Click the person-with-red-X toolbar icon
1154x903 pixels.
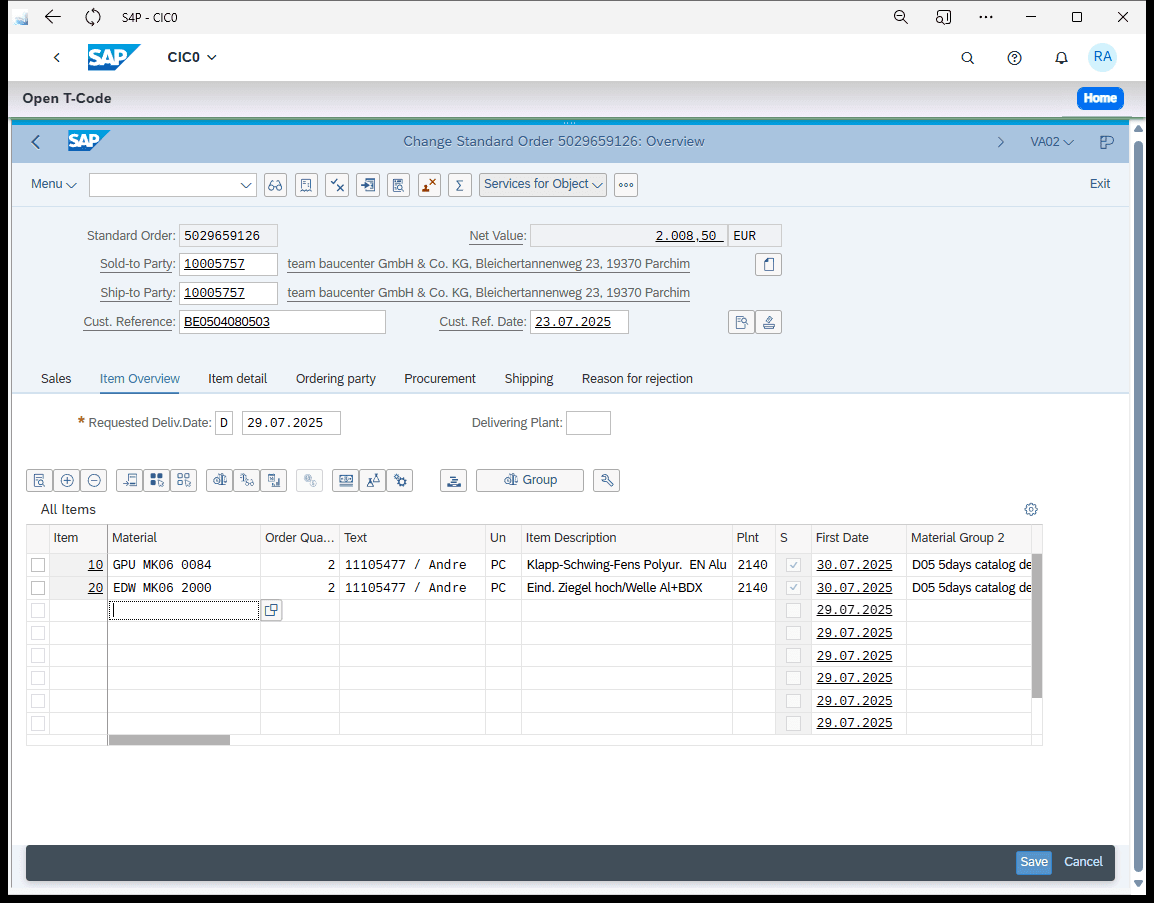429,185
